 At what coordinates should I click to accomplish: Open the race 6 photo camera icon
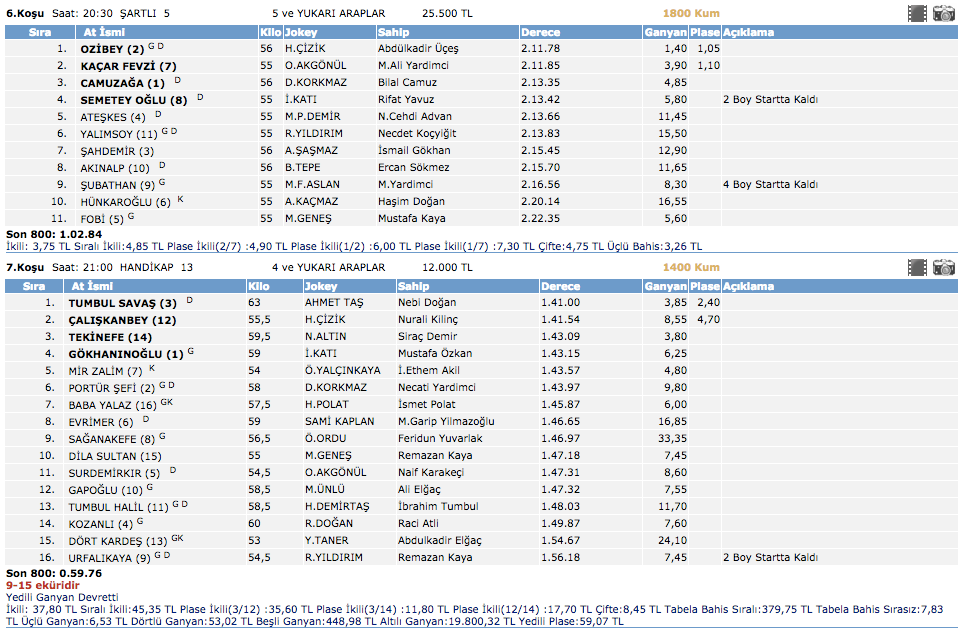coord(943,13)
